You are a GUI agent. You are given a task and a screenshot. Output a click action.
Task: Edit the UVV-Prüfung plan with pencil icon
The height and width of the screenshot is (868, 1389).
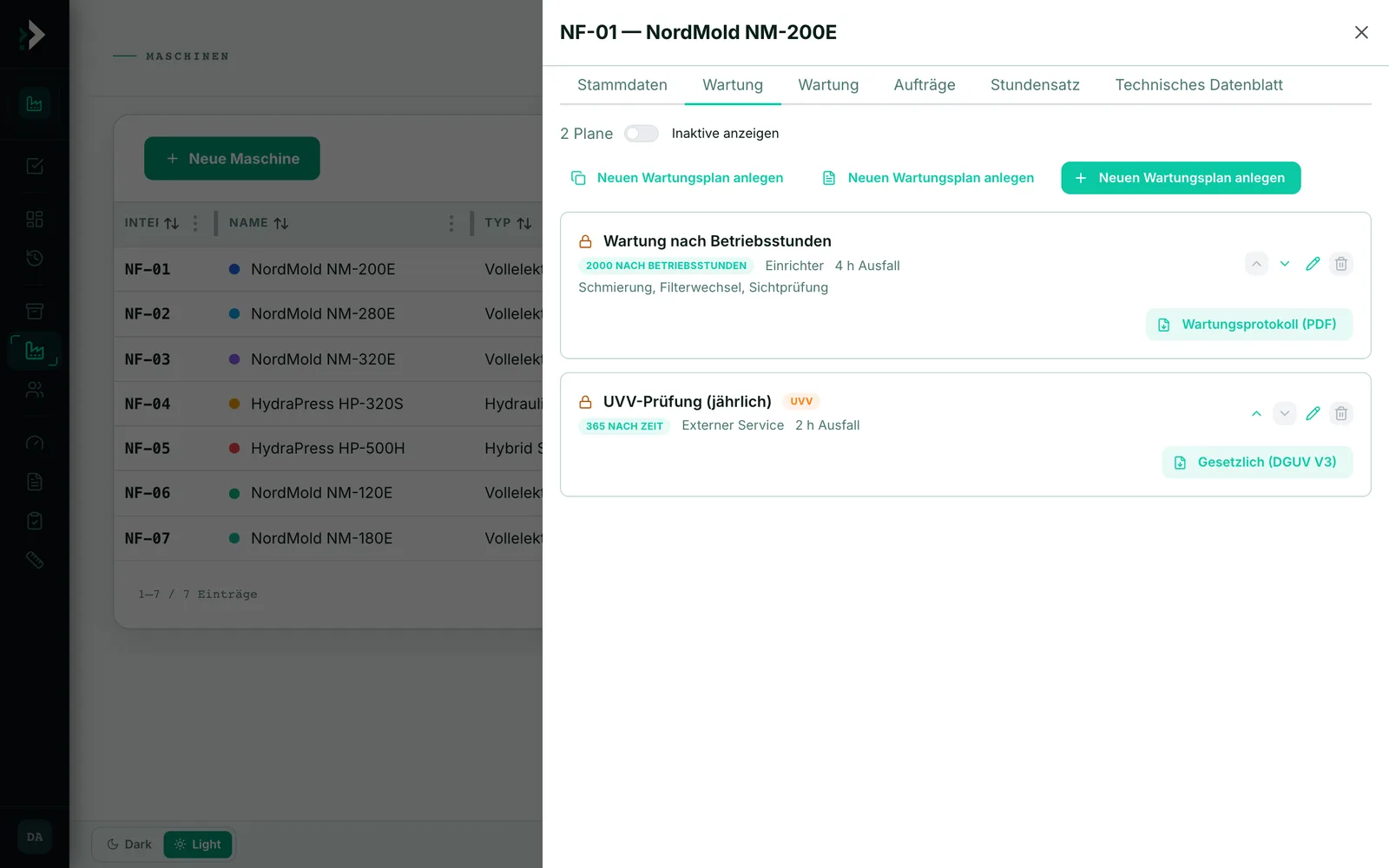[x=1313, y=413]
